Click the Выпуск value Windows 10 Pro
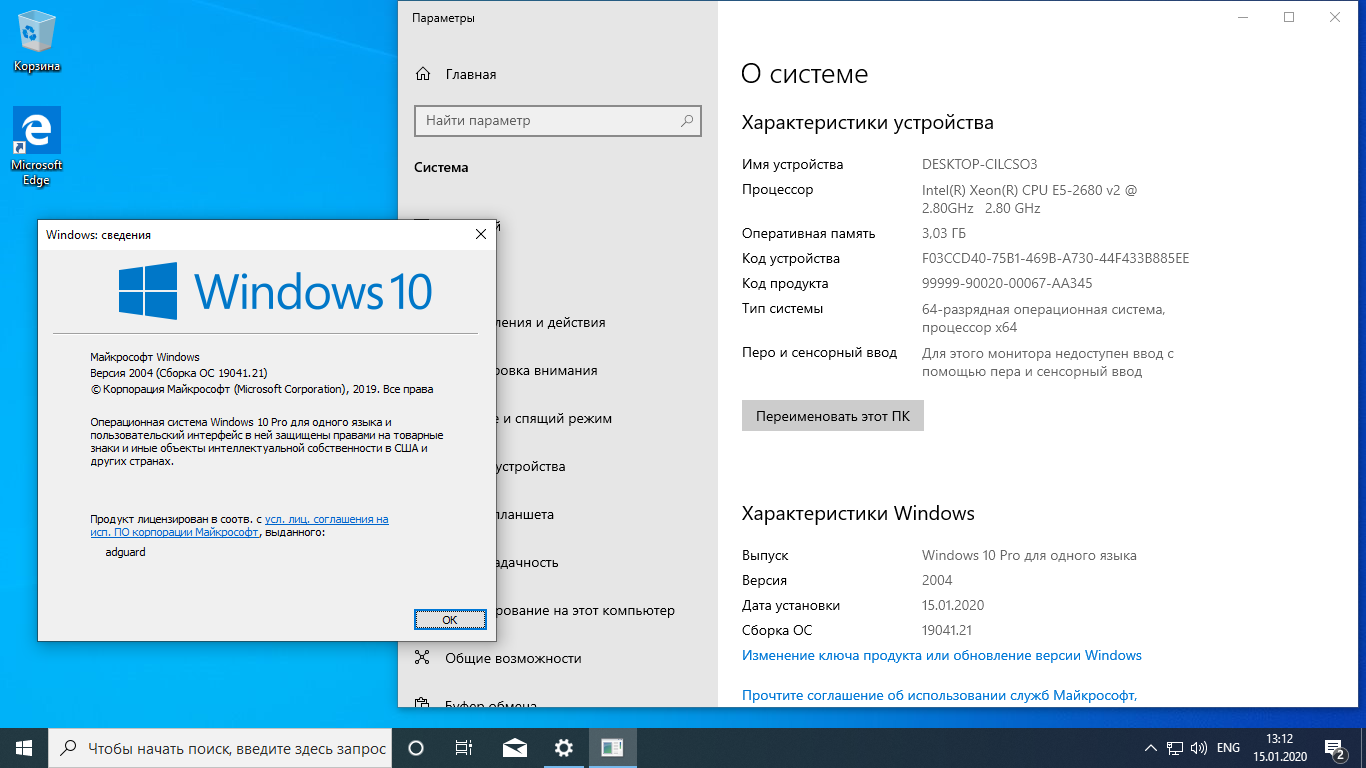 pyautogui.click(x=1029, y=555)
